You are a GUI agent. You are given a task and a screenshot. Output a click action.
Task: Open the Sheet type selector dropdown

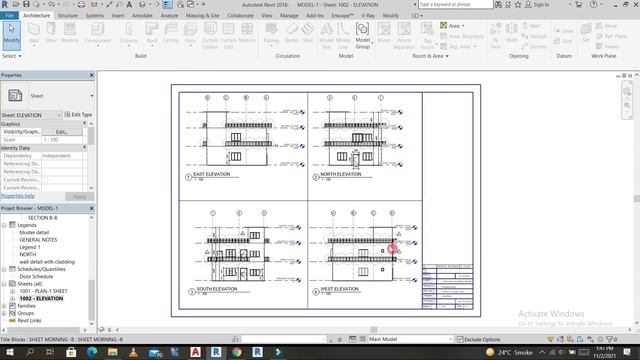coord(91,96)
